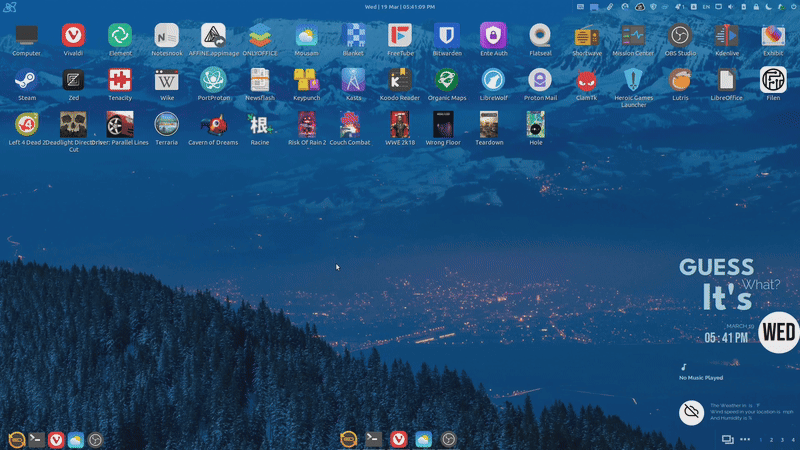The height and width of the screenshot is (450, 800).
Task: Switch to workspace 3
Action: pyautogui.click(x=783, y=440)
